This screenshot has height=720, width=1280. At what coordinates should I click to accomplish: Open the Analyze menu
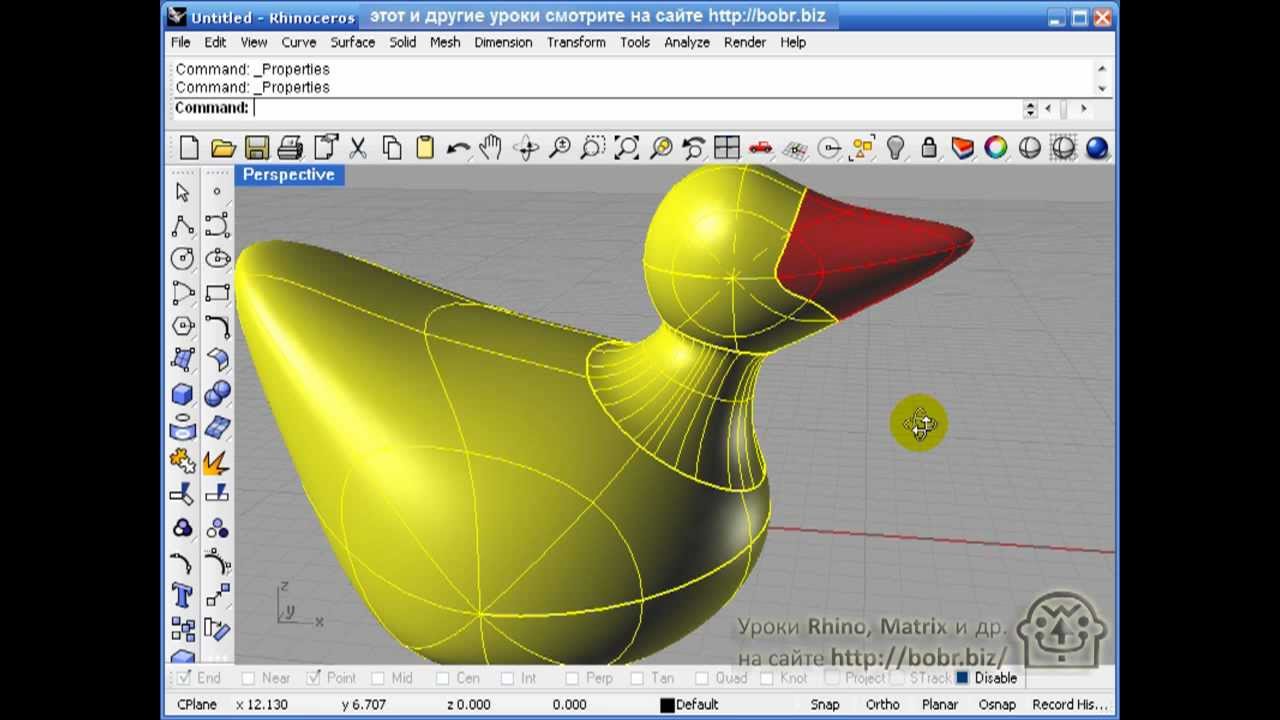point(687,42)
